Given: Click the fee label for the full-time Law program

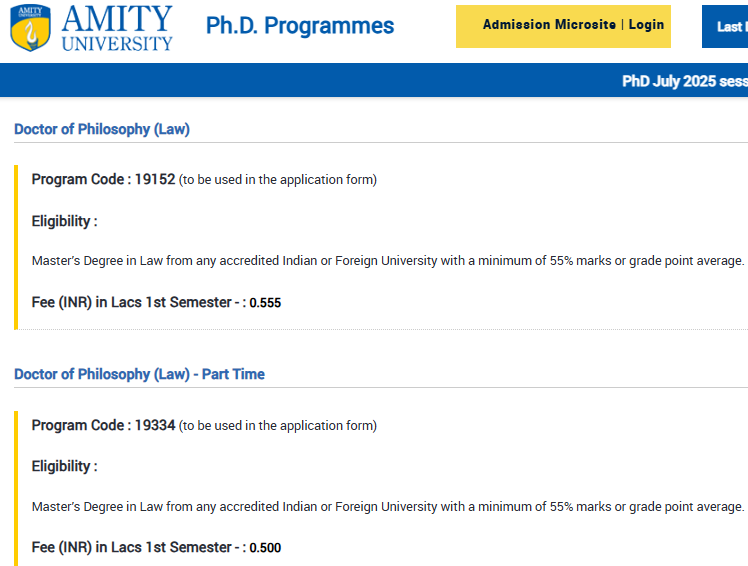Looking at the screenshot, I should [138, 302].
